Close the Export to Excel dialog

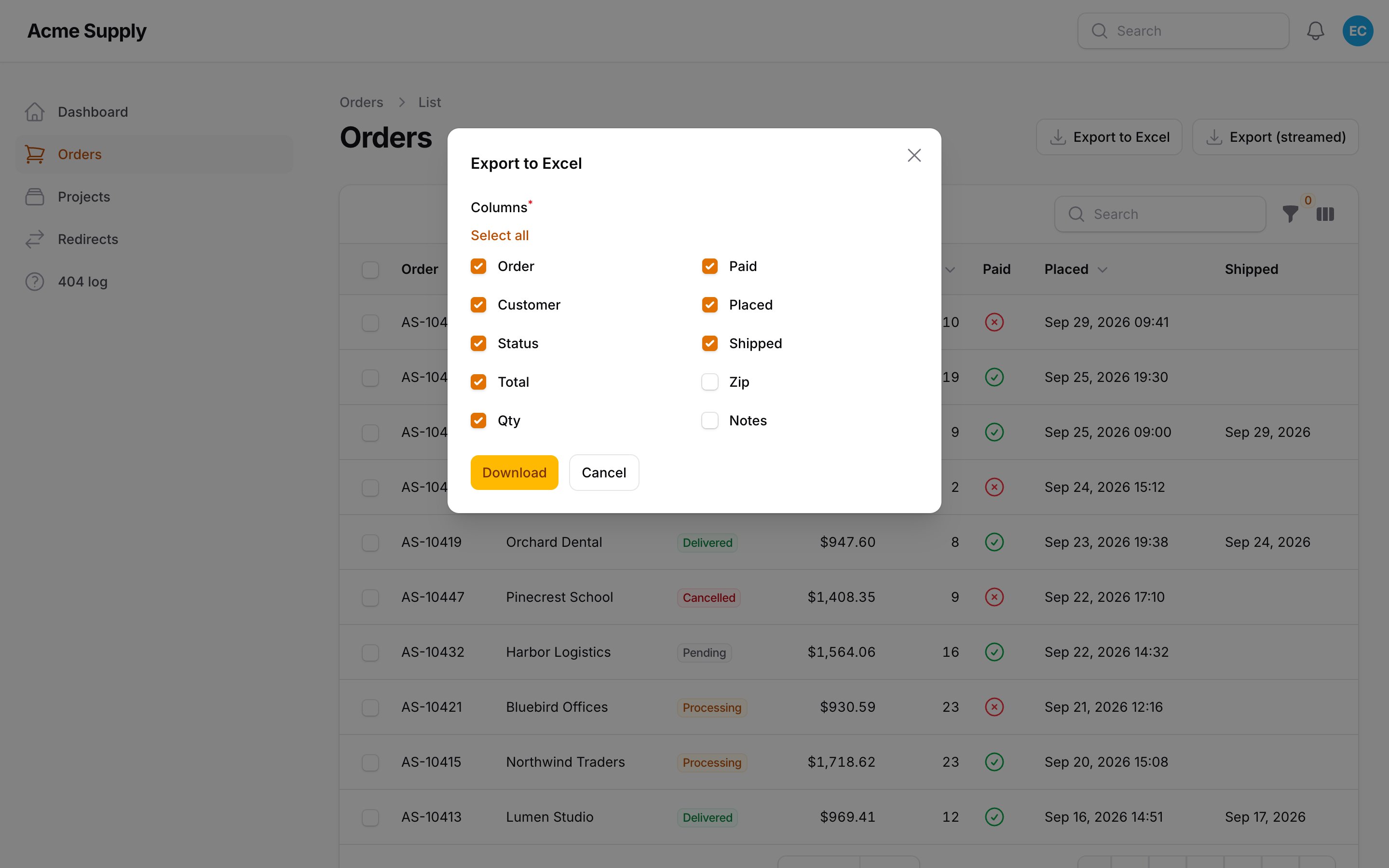(x=914, y=155)
